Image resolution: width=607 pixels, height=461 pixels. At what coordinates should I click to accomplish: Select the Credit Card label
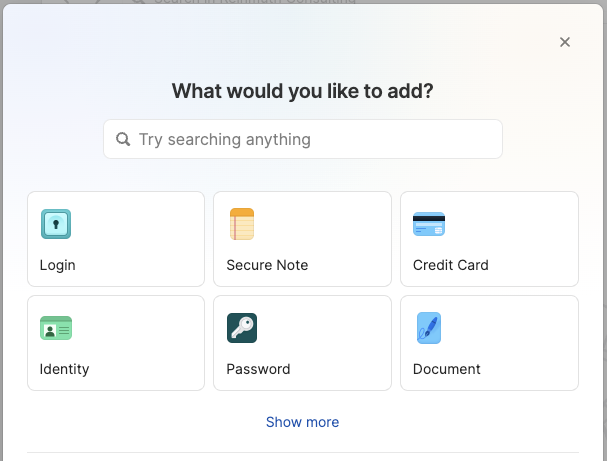(451, 265)
